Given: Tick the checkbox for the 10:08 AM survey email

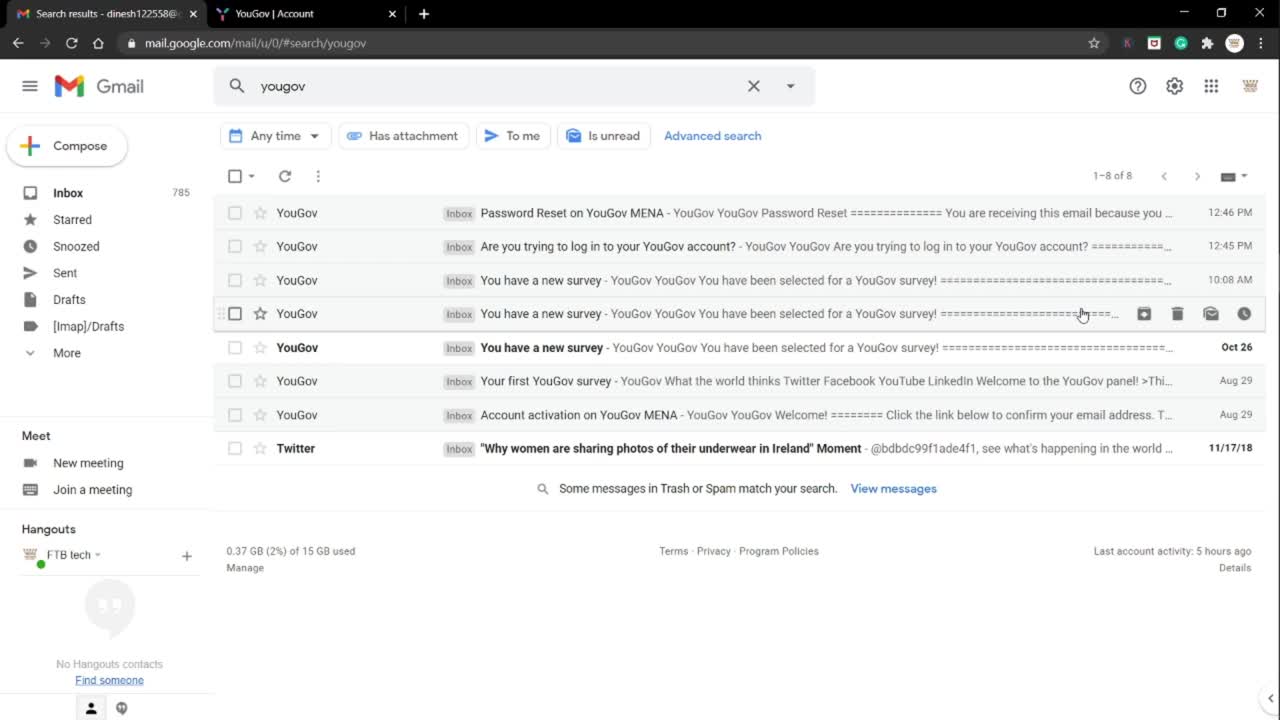Looking at the screenshot, I should 235,280.
